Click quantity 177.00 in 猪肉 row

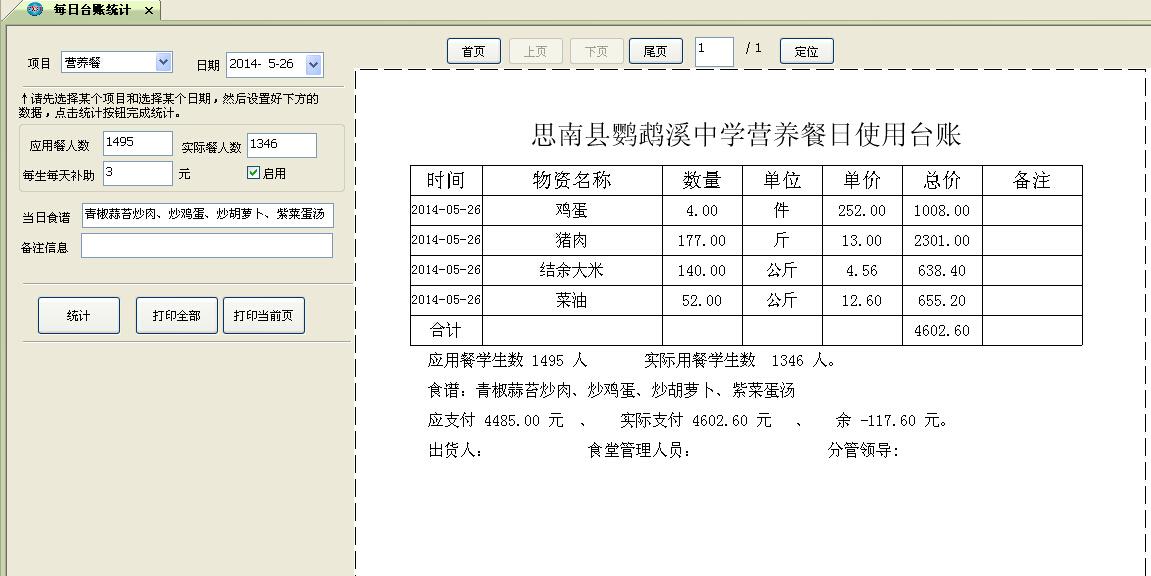702,241
